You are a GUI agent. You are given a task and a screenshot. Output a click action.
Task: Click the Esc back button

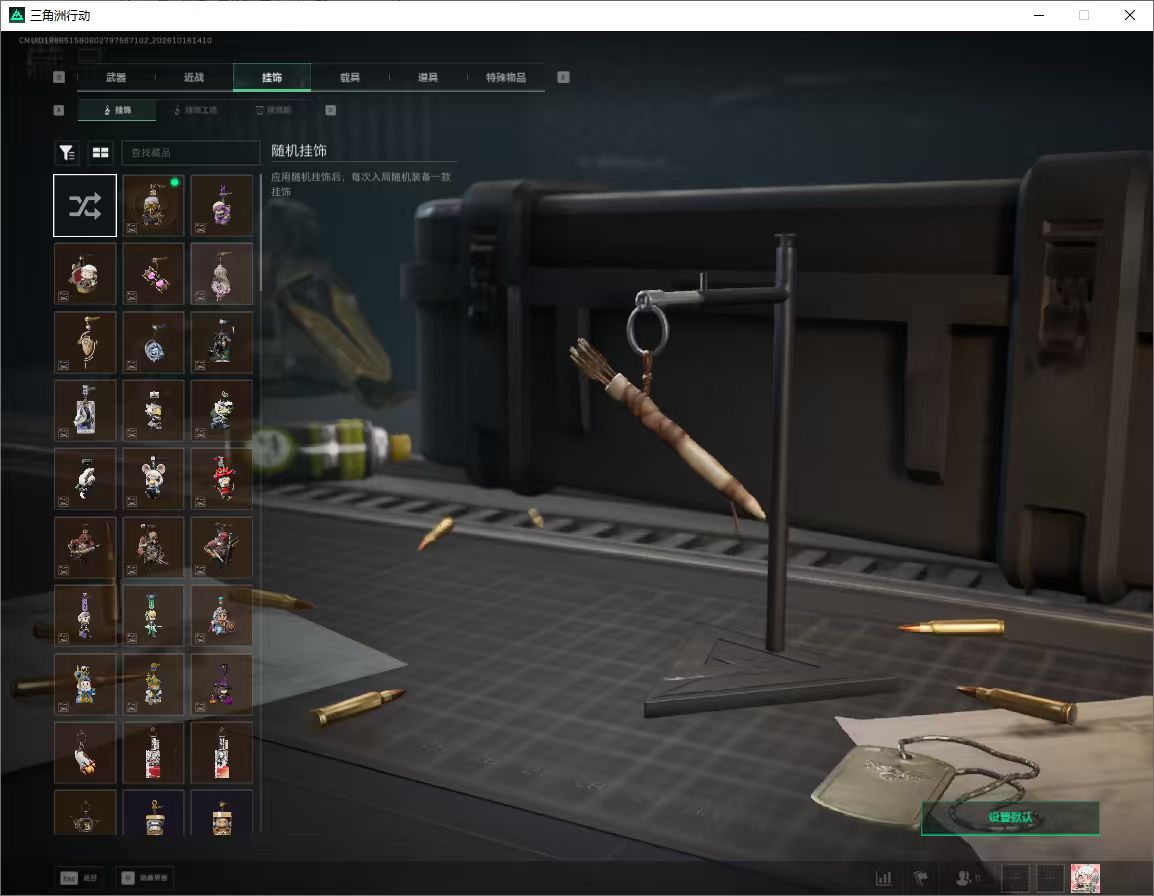79,878
